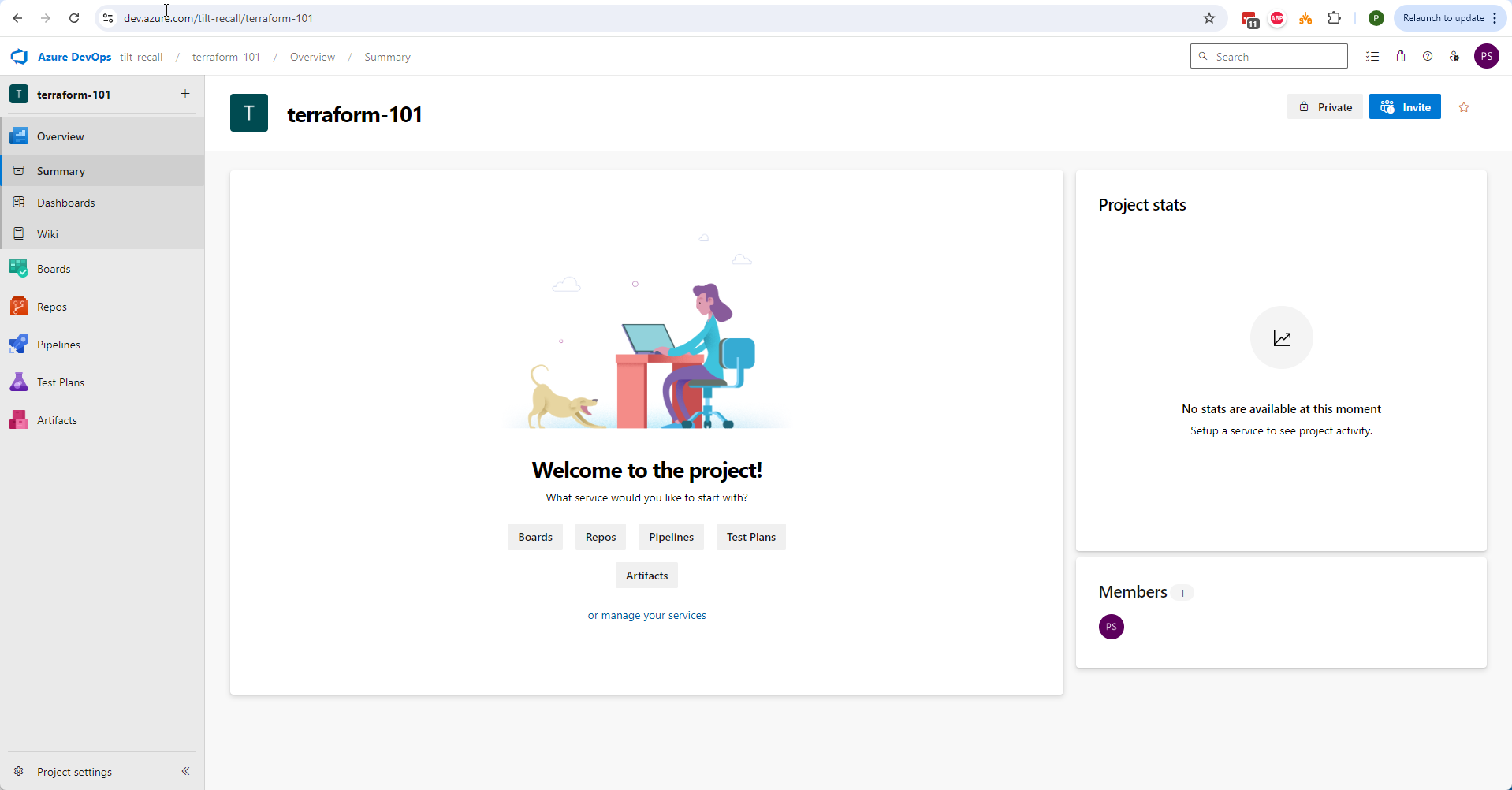This screenshot has width=1512, height=790.
Task: Open the Wiki section
Action: pyautogui.click(x=47, y=233)
